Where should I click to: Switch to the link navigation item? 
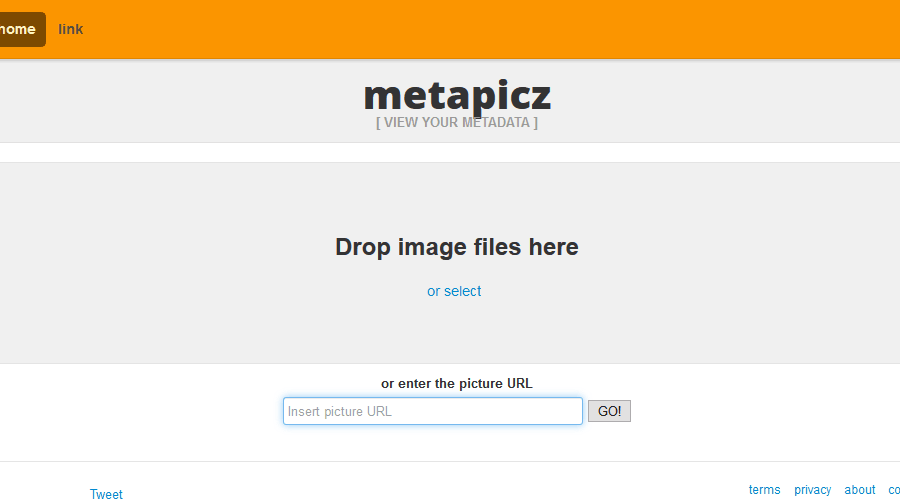click(x=71, y=29)
